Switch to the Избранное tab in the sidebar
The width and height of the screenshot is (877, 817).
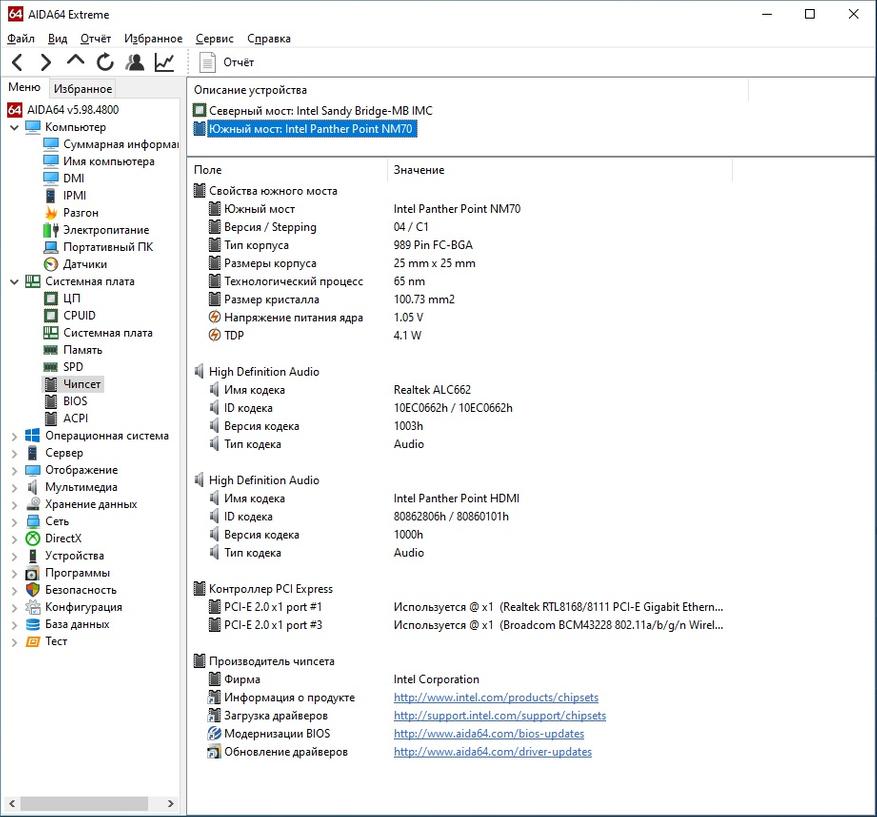click(x=83, y=89)
